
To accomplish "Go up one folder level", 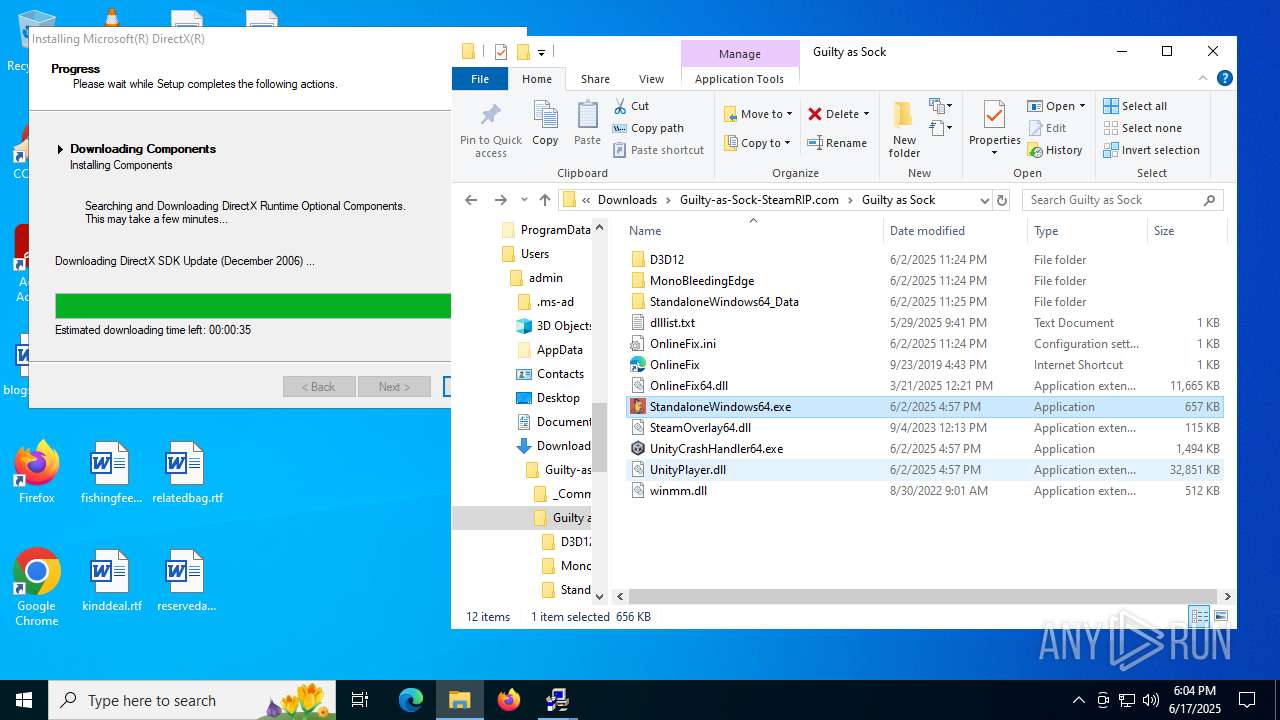I will pyautogui.click(x=544, y=200).
